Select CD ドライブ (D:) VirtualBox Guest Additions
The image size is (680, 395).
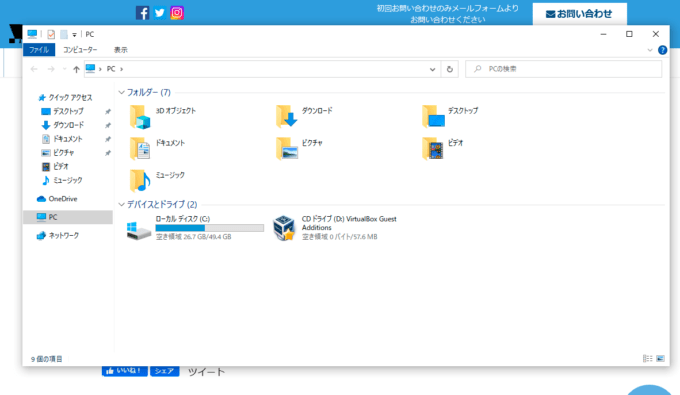(x=335, y=228)
